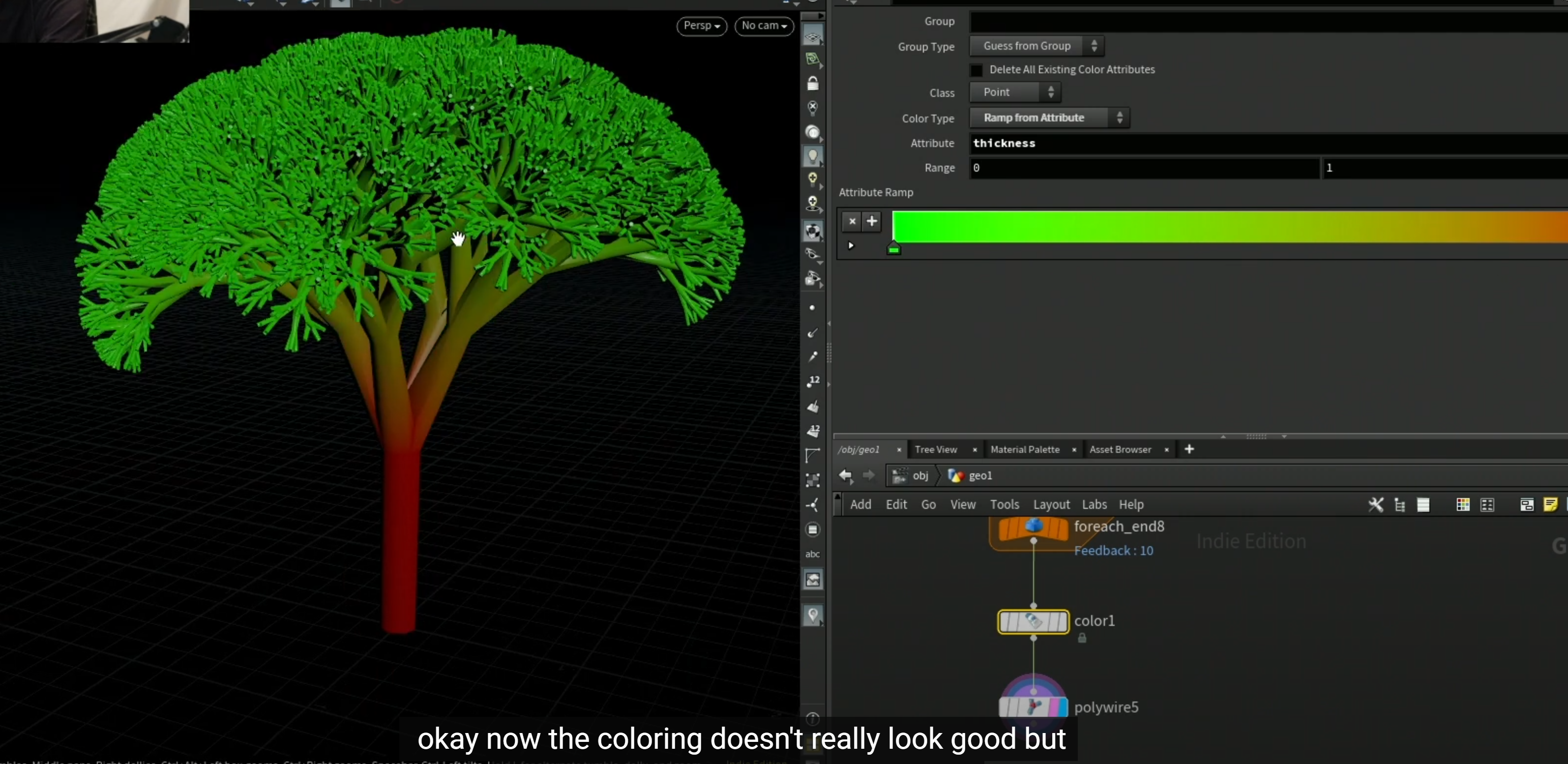Select the polywire5 node icon
The width and height of the screenshot is (1568, 764).
point(1033,706)
